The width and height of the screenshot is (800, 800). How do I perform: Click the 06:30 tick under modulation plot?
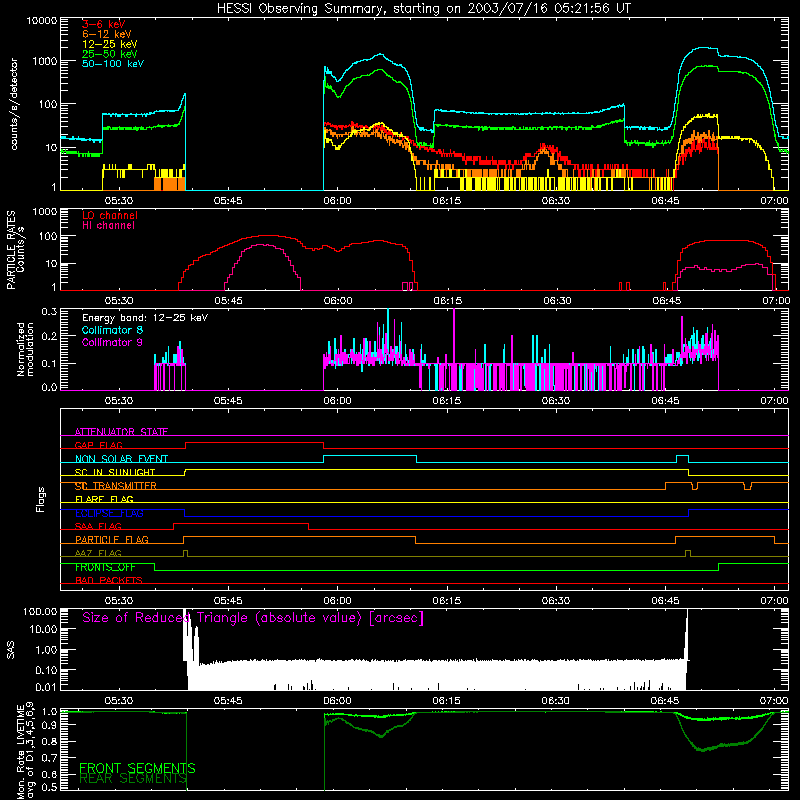coord(556,401)
